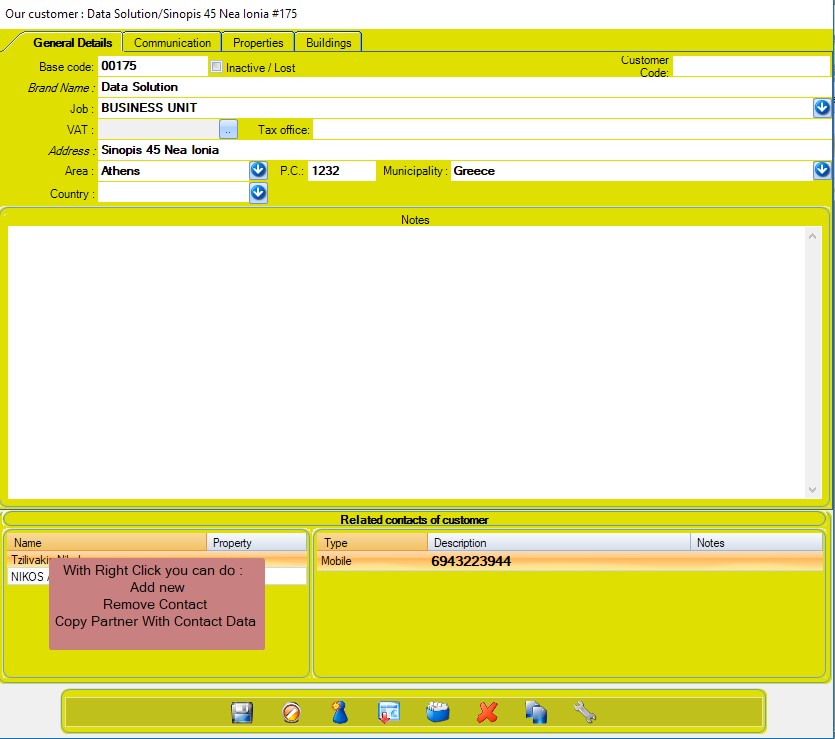Open the Buildings tab
835x739 pixels.
click(x=328, y=43)
